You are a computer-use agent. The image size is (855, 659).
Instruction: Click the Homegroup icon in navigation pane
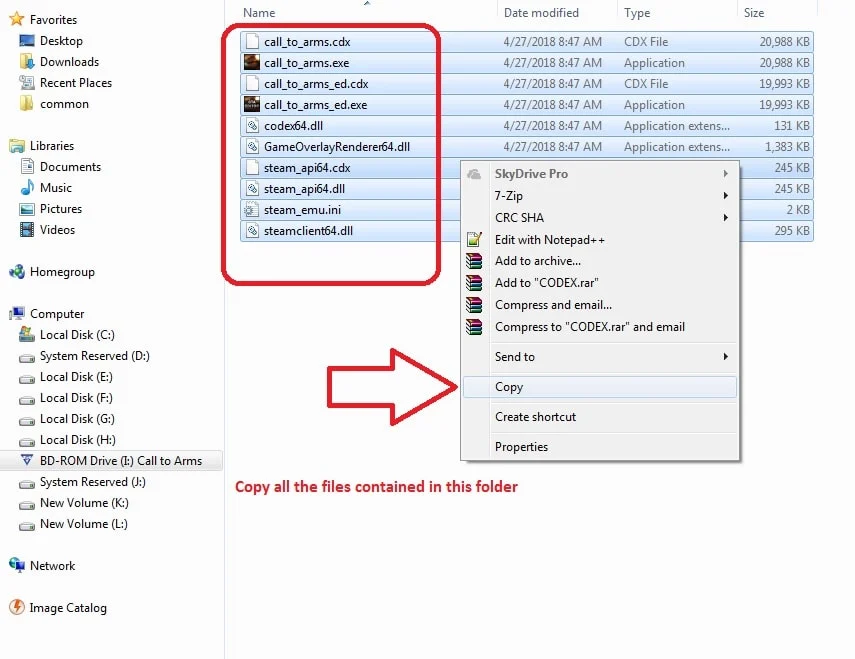(x=17, y=272)
